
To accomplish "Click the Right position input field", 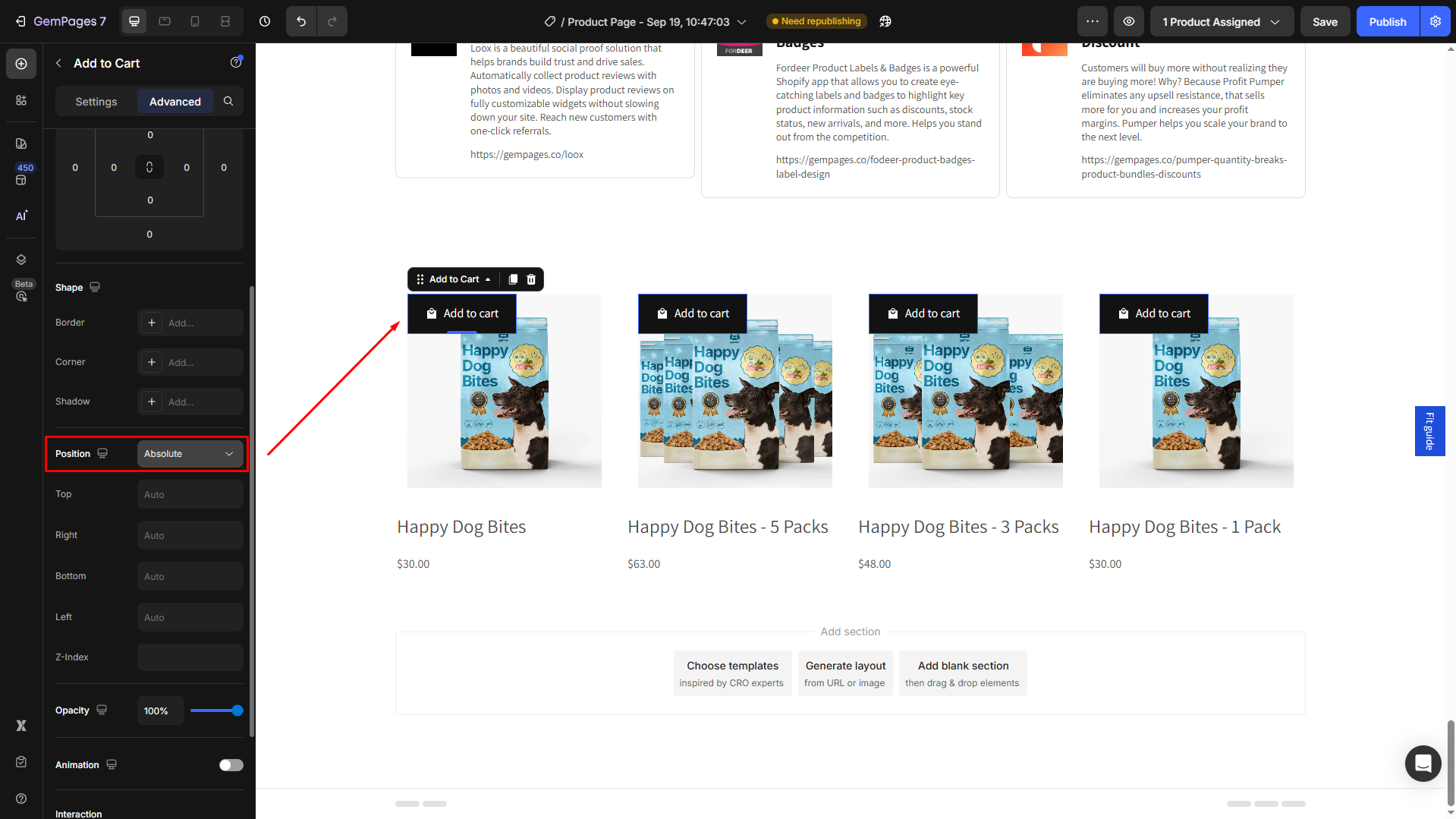I will click(x=190, y=535).
